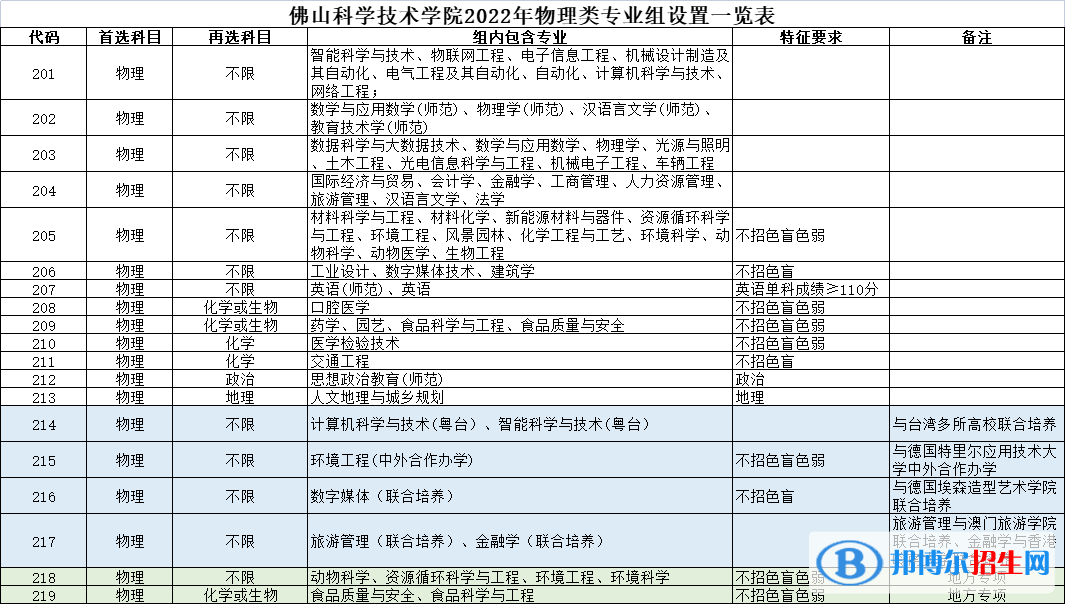Select majors cell starting 智能科学与技术、物联网工程
The image size is (1065, 604).
point(520,73)
